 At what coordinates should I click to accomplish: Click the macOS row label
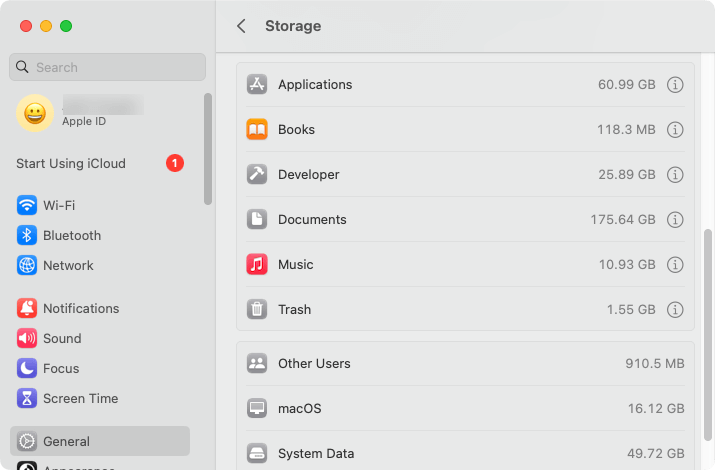300,408
